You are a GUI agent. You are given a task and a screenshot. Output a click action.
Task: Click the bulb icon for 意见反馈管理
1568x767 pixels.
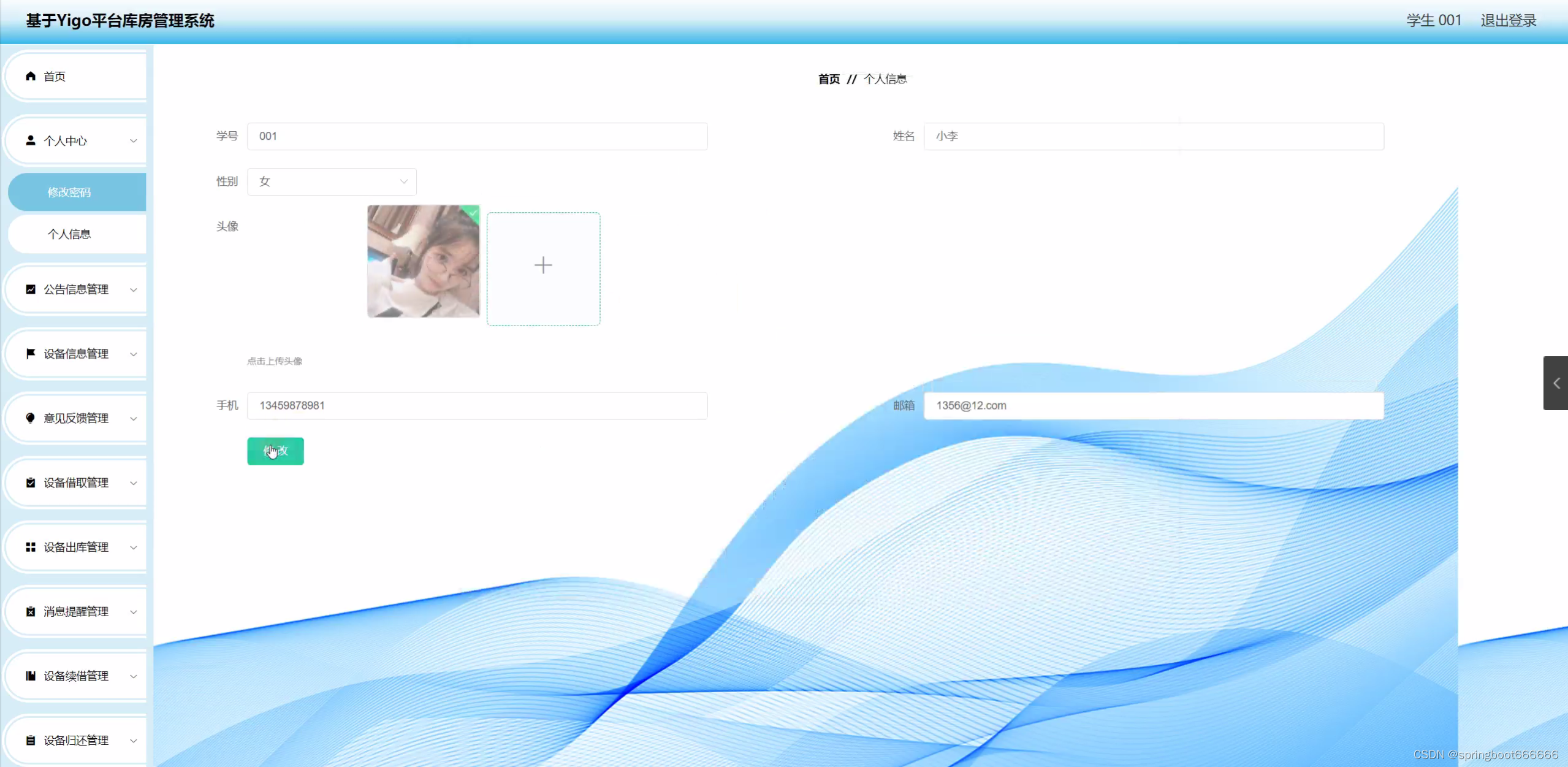point(30,418)
